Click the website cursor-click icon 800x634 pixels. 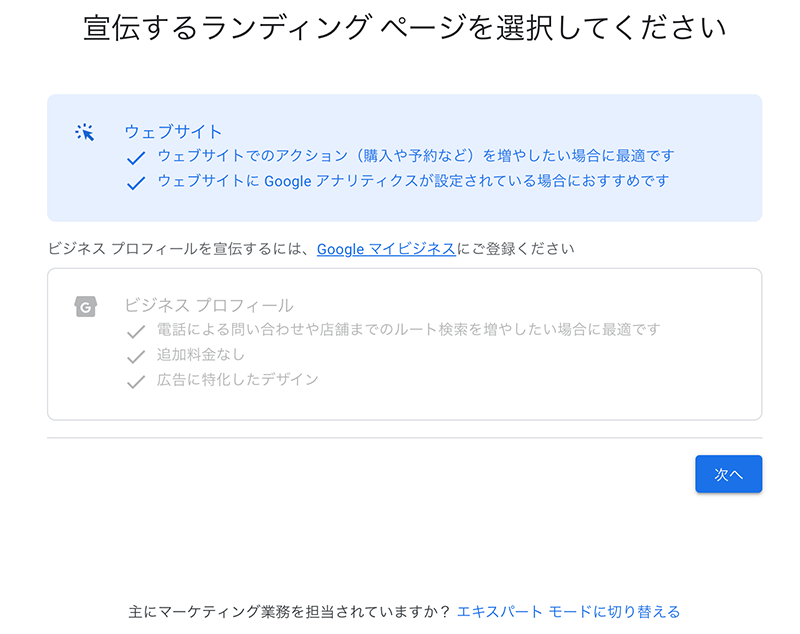85,132
